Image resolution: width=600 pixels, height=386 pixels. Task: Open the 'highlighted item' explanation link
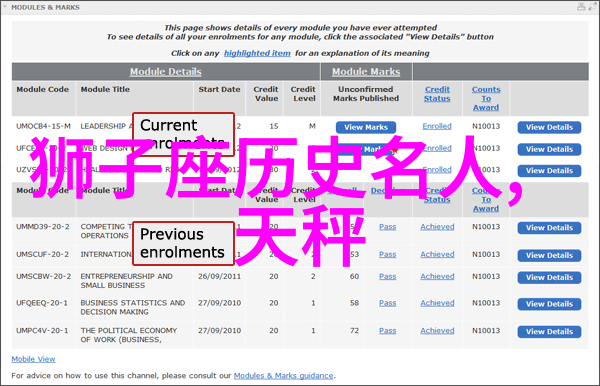pyautogui.click(x=257, y=53)
